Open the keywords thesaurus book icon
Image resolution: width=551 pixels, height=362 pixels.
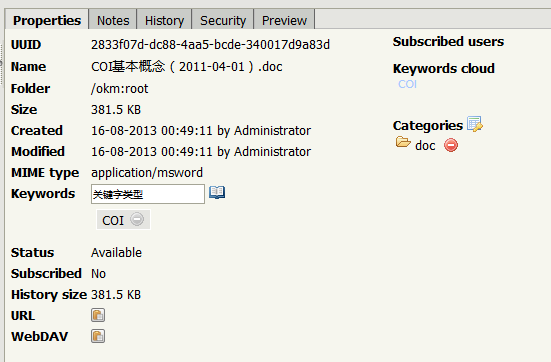pos(217,192)
